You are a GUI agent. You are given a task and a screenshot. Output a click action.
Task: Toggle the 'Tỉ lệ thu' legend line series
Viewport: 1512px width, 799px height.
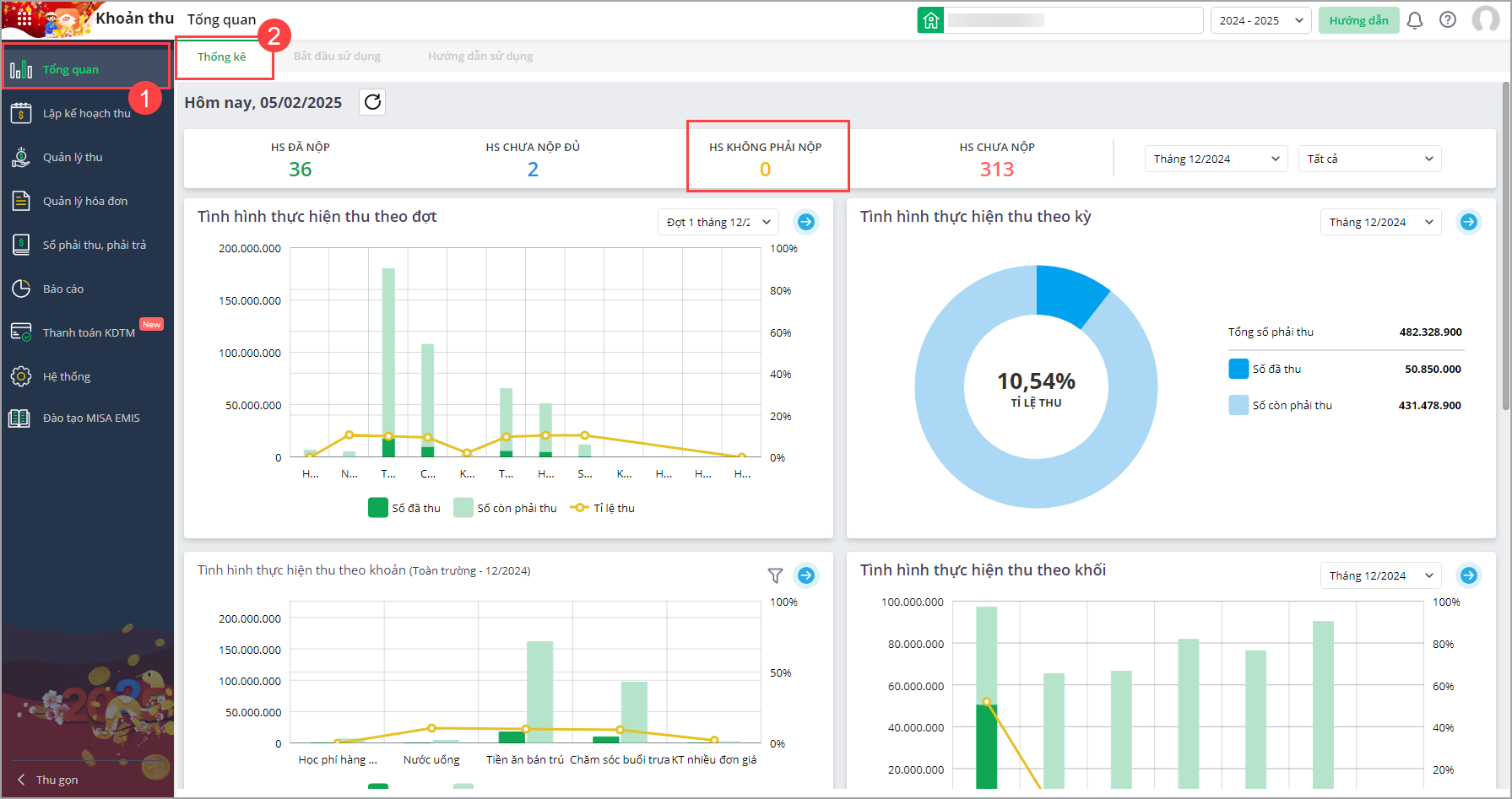click(x=603, y=508)
